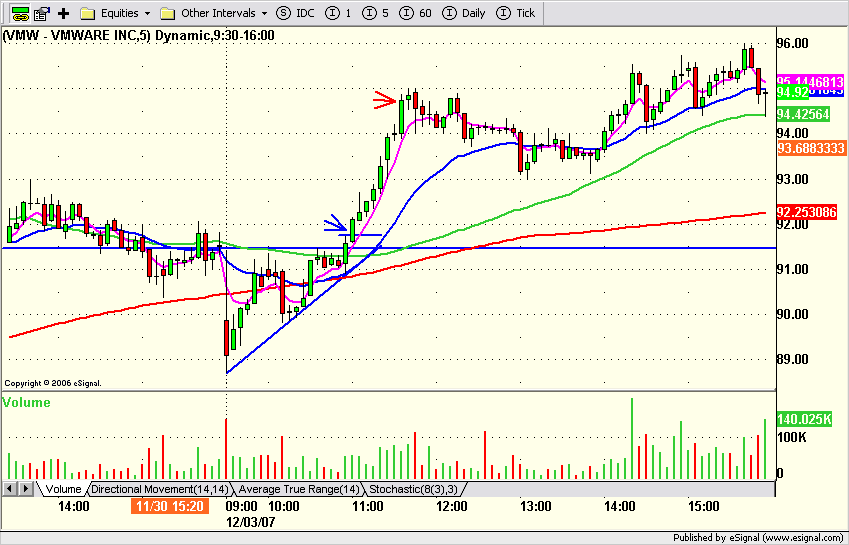Switch to 1-minute interval
Image resolution: width=849 pixels, height=545 pixels.
pyautogui.click(x=338, y=13)
